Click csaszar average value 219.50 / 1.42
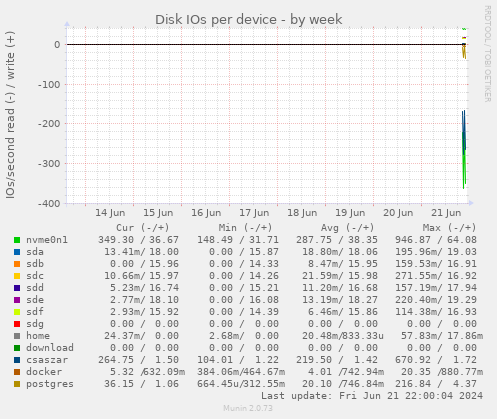Image resolution: width=497 pixels, height=419 pixels. click(337, 360)
